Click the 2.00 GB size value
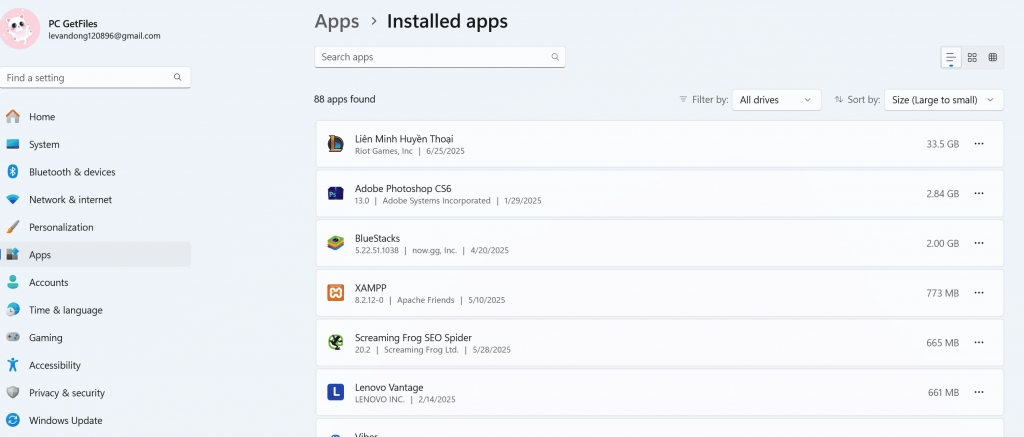The image size is (1024, 437). click(942, 243)
